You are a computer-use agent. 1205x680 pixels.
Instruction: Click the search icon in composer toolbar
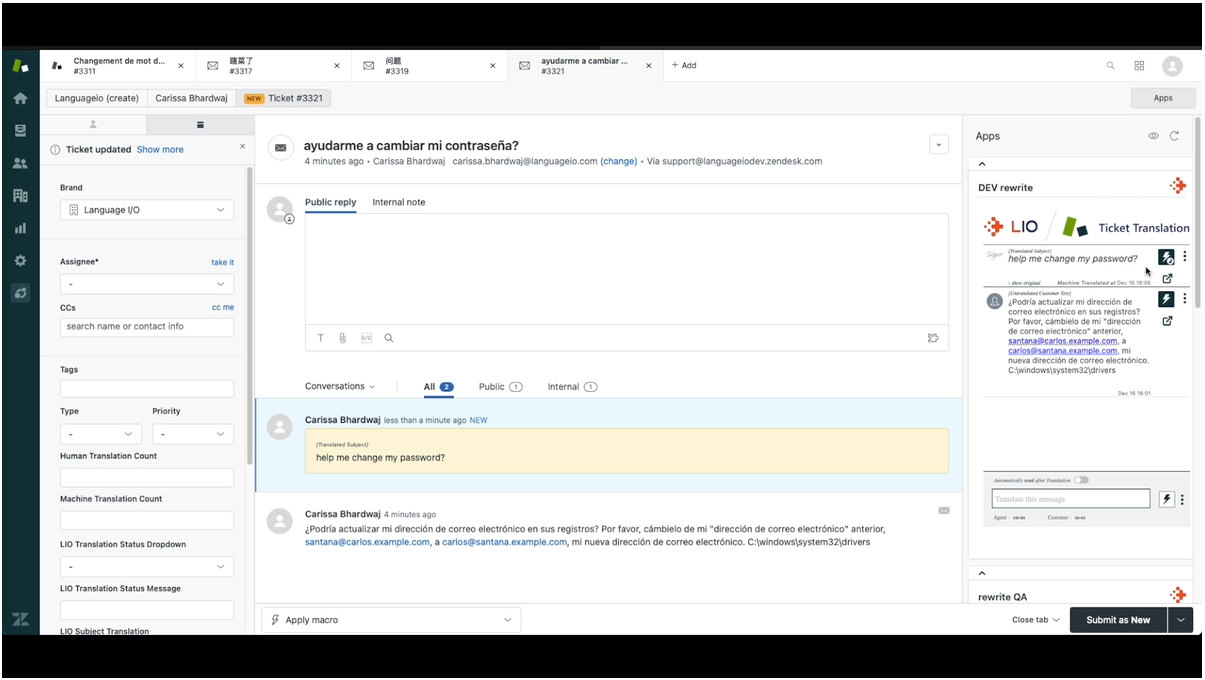tap(389, 338)
